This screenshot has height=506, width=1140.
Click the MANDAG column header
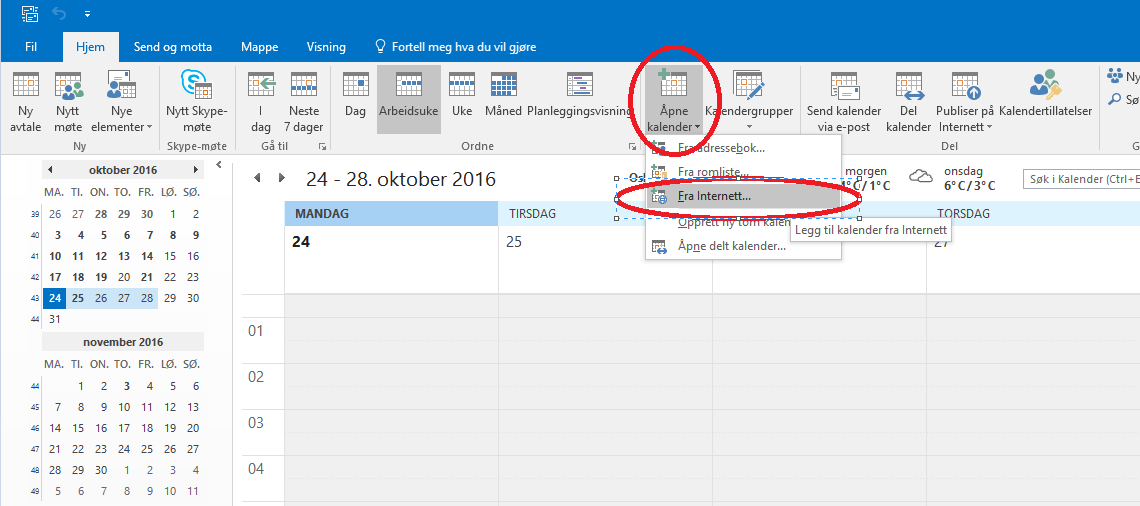coord(391,214)
